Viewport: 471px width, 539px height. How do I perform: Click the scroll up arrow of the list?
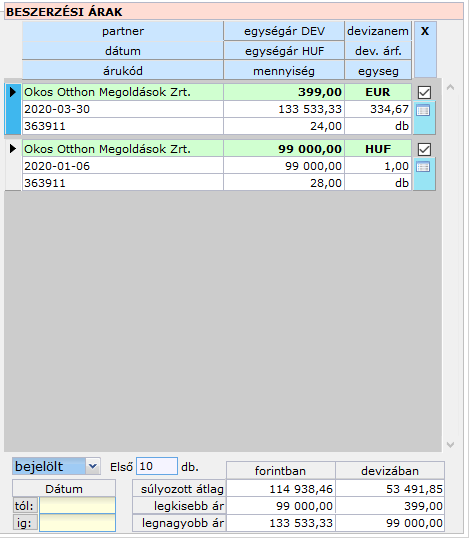click(450, 88)
